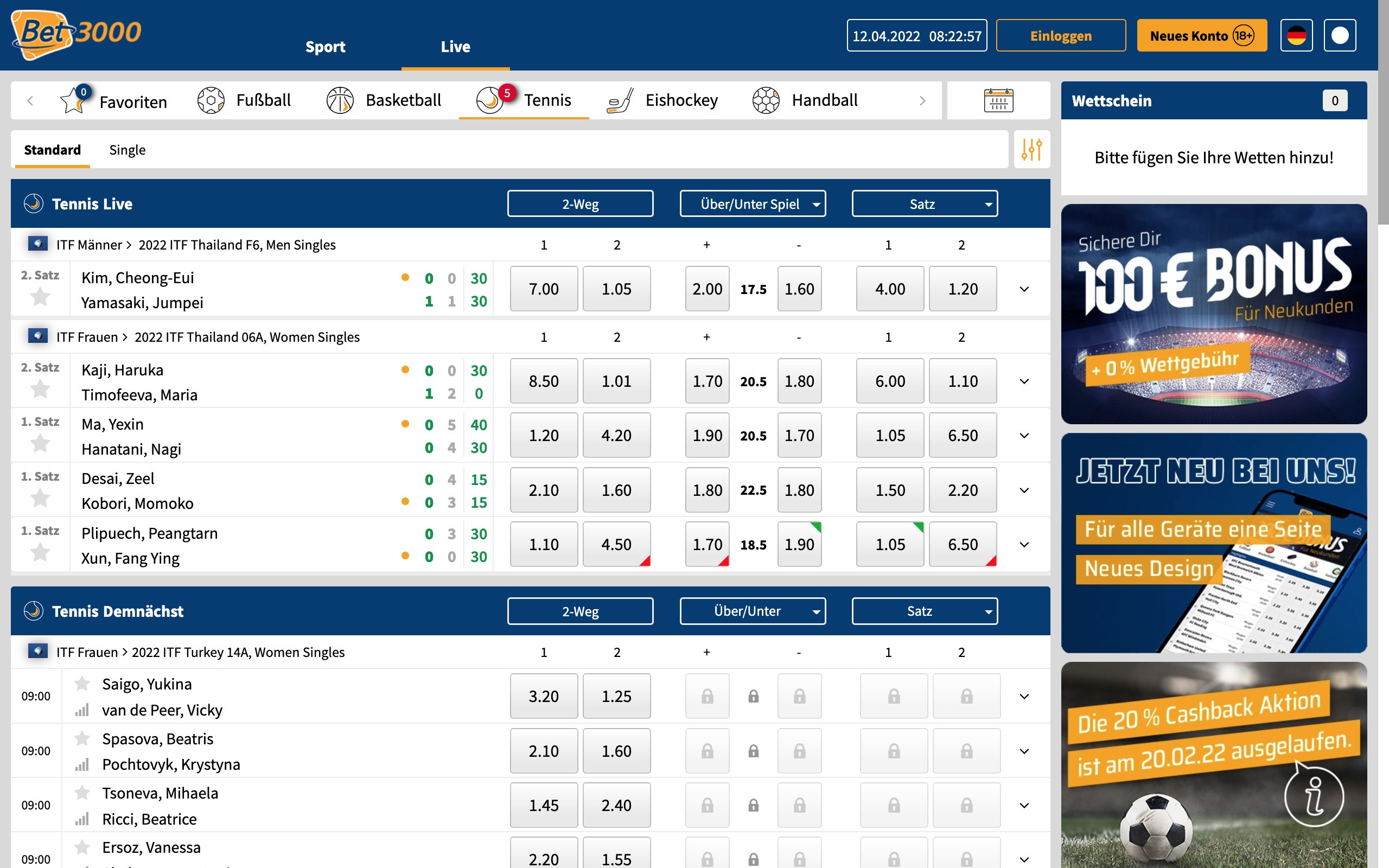The height and width of the screenshot is (868, 1389).
Task: Open Neues Konto registration
Action: point(1201,35)
